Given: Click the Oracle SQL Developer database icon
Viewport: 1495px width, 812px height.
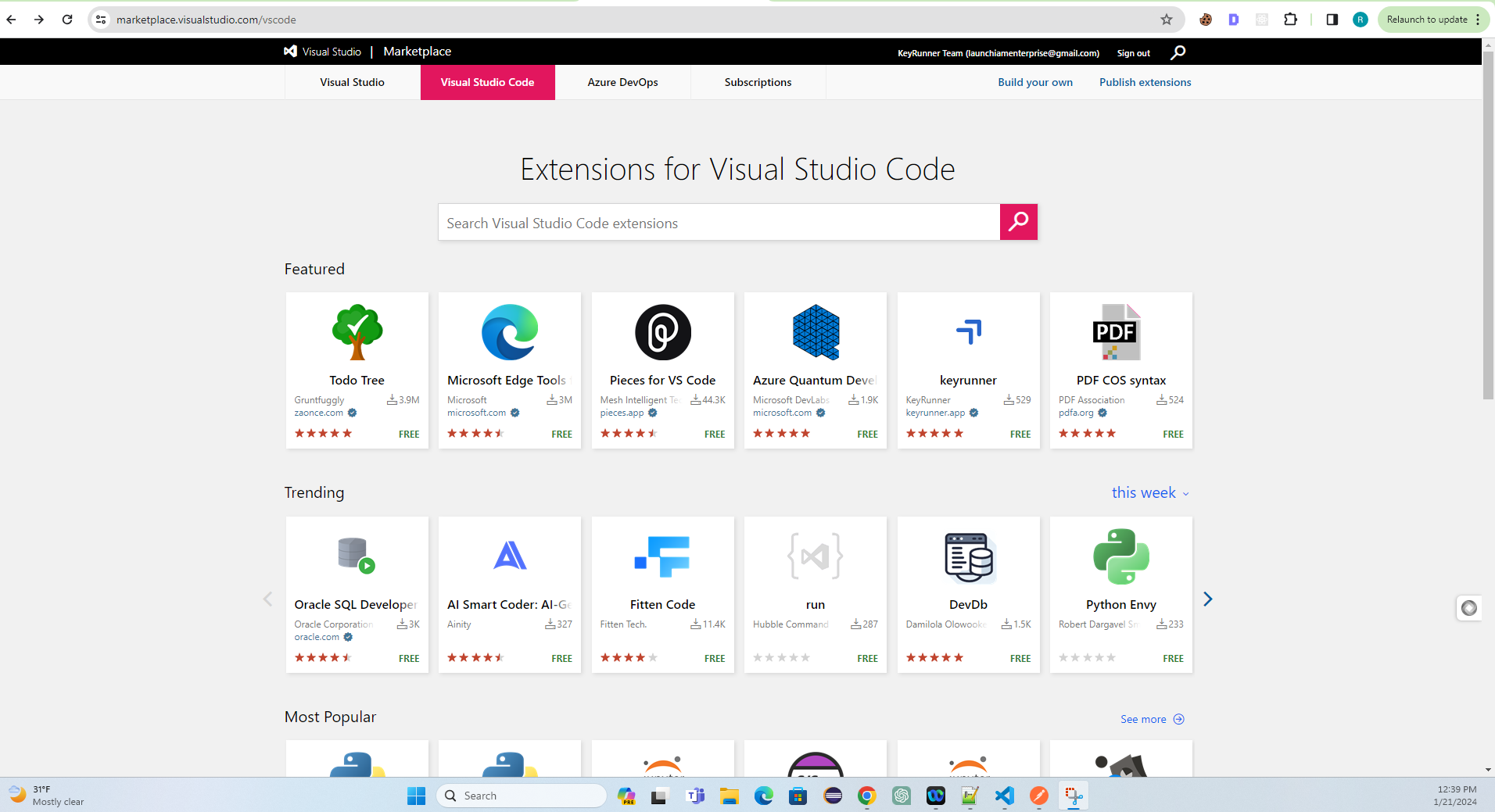Looking at the screenshot, I should click(357, 556).
